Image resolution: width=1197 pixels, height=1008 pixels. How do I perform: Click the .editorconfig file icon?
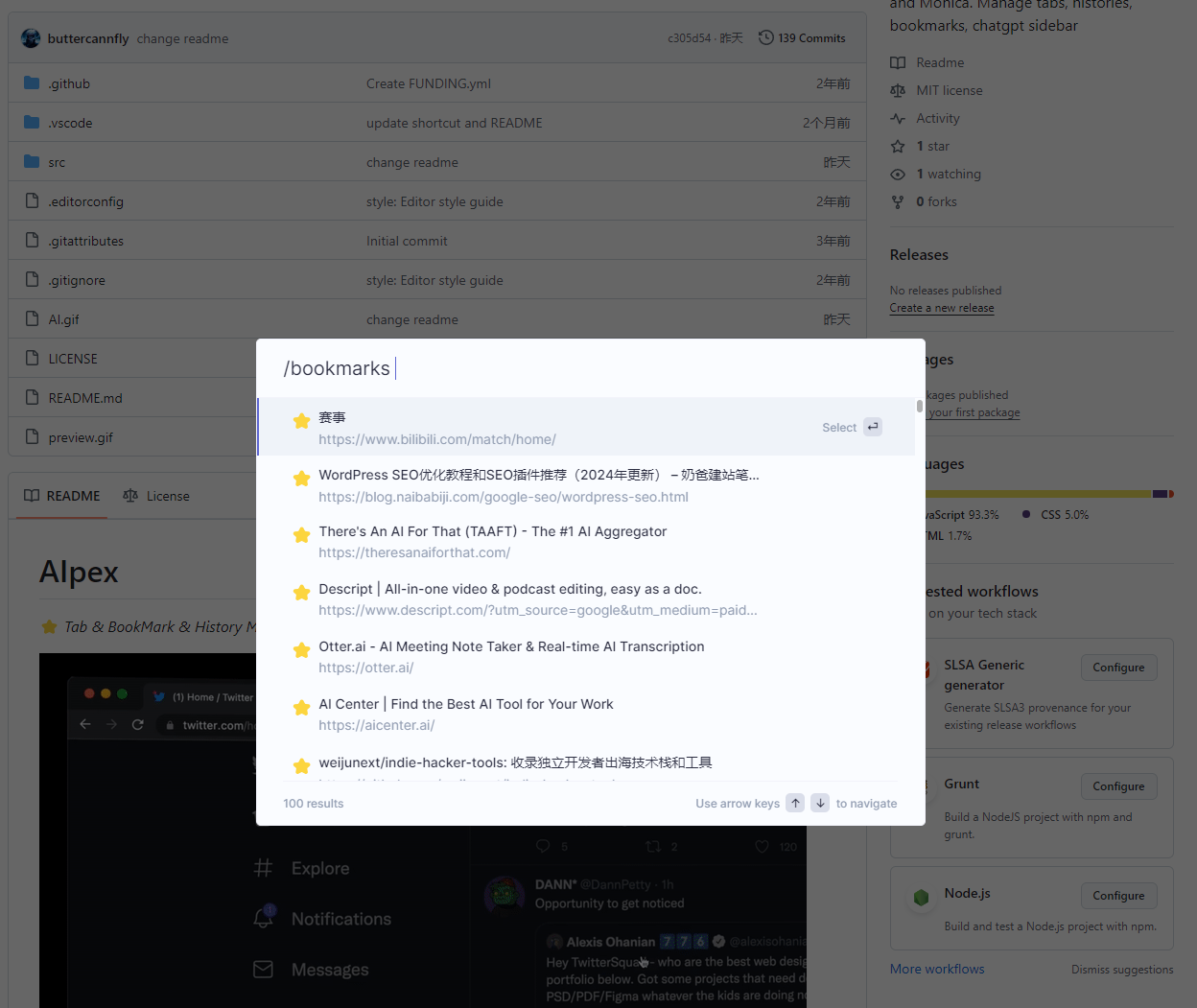pos(32,201)
